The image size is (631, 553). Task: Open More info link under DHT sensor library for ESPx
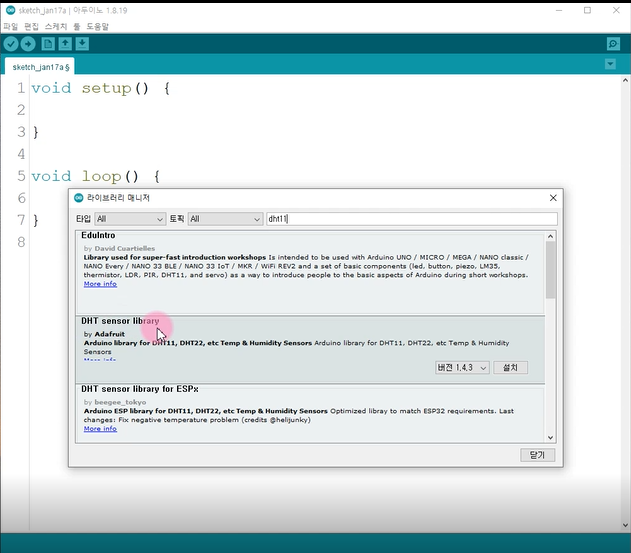click(x=100, y=429)
